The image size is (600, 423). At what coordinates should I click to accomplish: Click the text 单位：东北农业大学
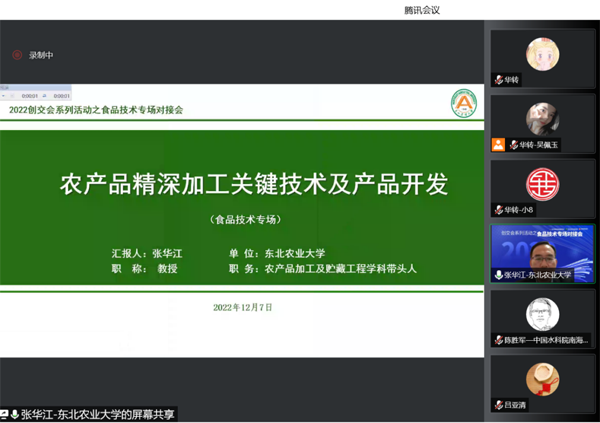point(277,253)
